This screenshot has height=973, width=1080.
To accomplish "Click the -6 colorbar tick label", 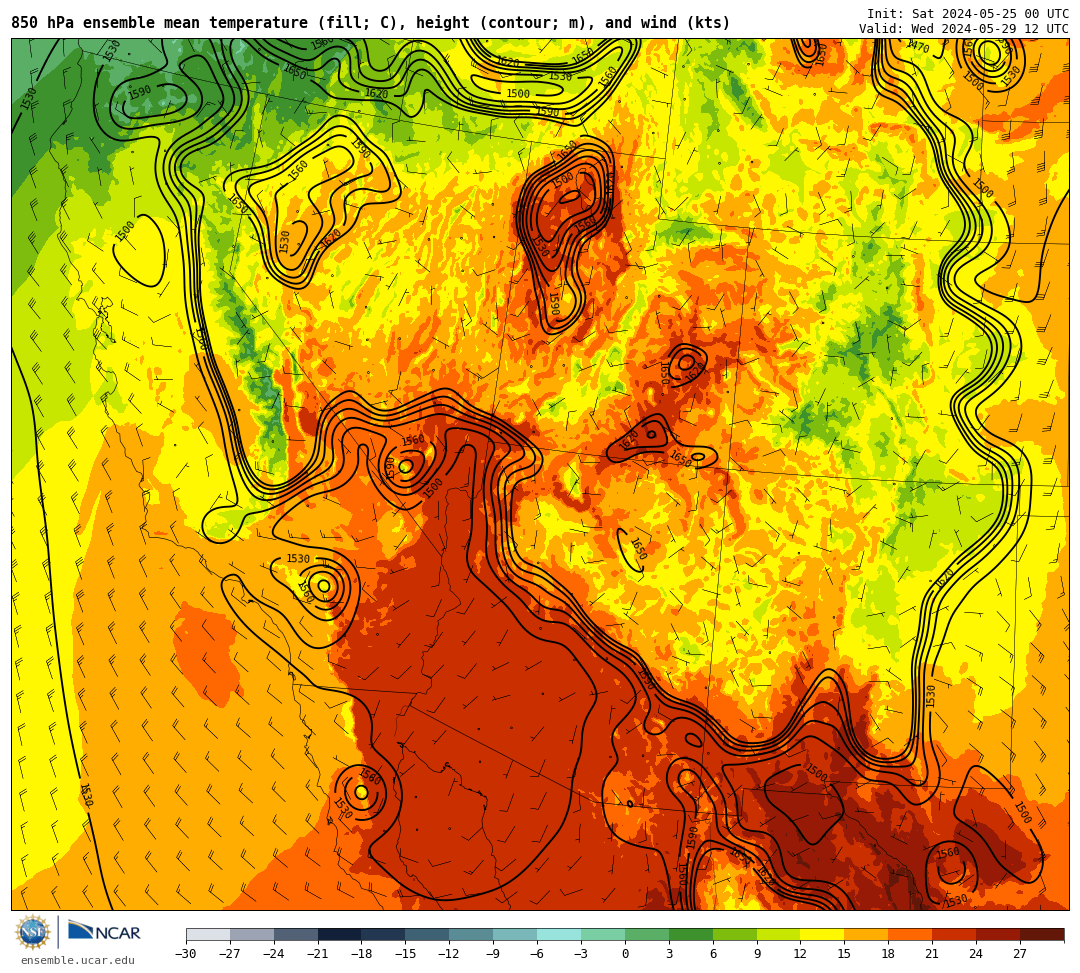I will click(x=537, y=954).
